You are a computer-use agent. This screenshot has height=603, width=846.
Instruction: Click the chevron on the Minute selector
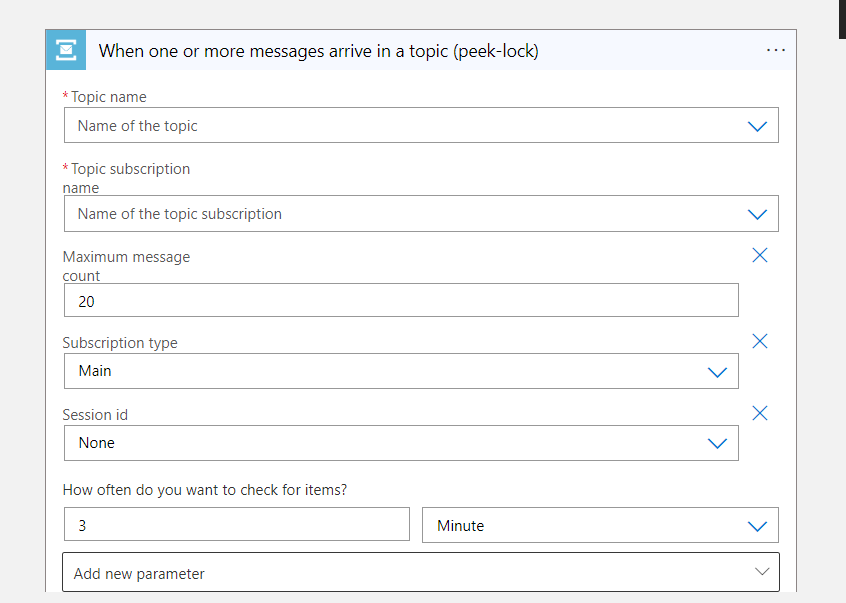tap(757, 525)
